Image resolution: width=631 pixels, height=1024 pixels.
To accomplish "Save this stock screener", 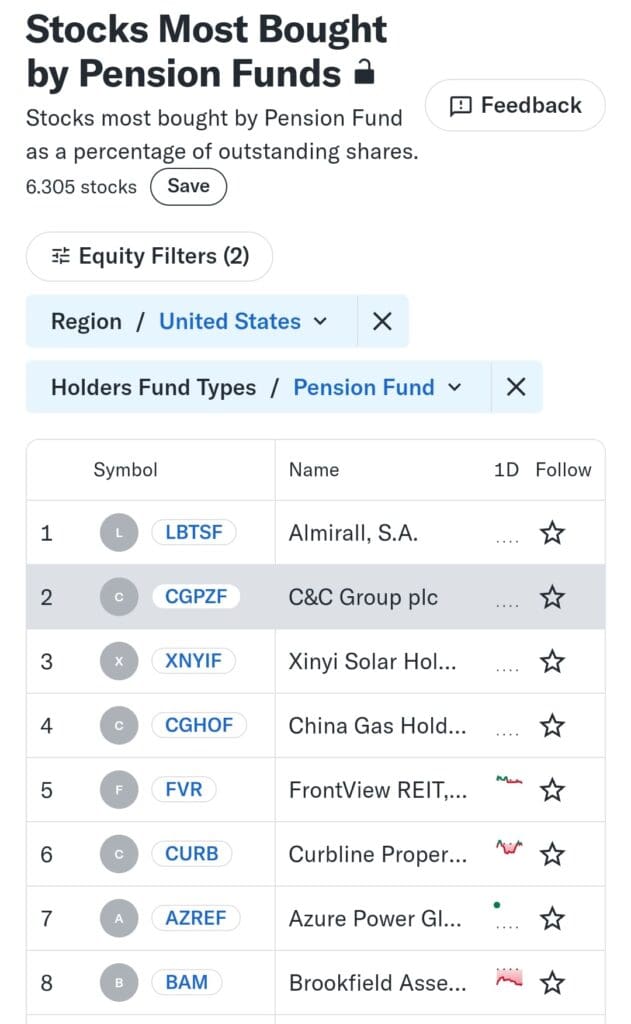I will coord(188,186).
